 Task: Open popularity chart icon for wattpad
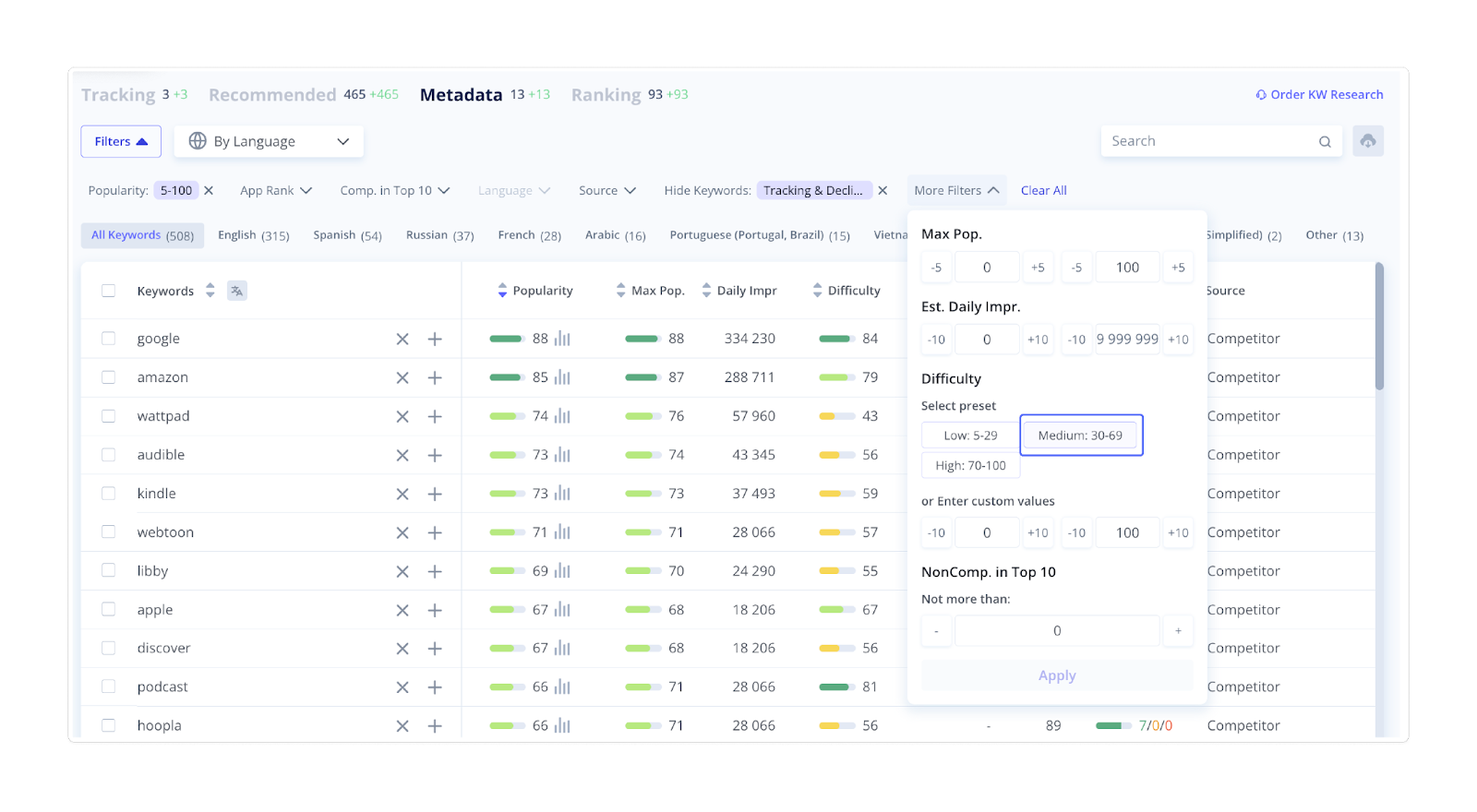562,417
